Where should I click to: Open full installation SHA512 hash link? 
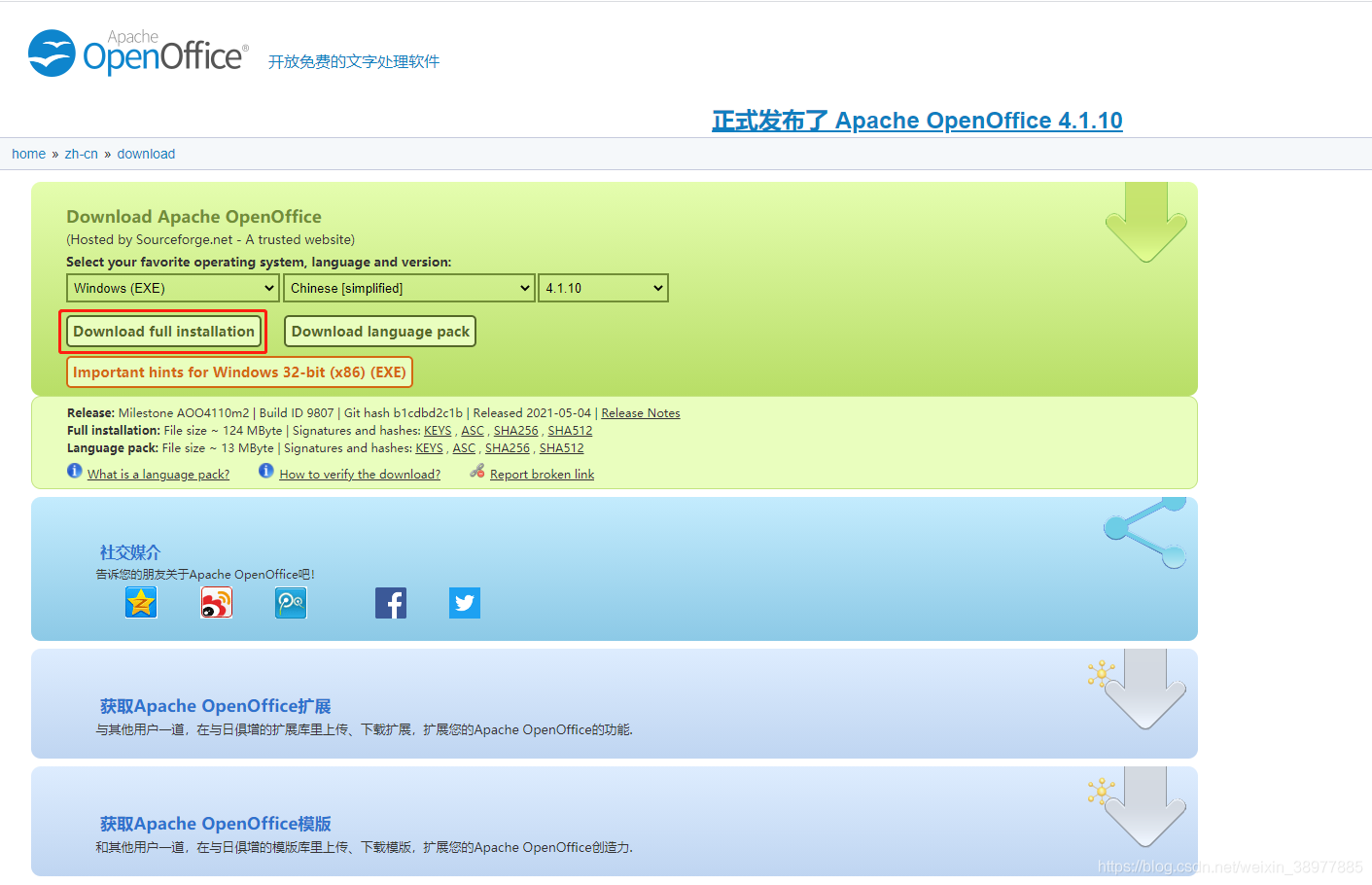570,431
